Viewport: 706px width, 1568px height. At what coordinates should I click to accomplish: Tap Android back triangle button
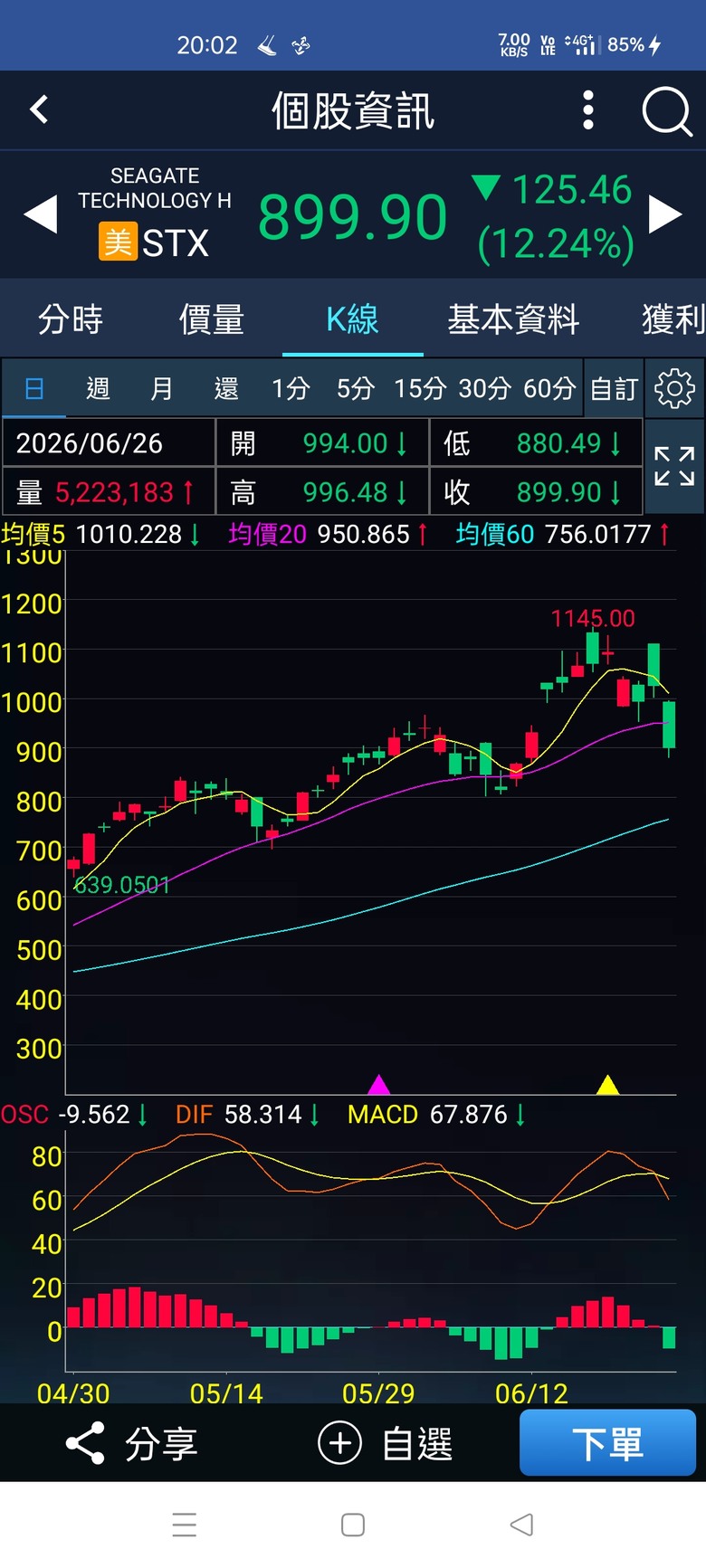point(521,1525)
